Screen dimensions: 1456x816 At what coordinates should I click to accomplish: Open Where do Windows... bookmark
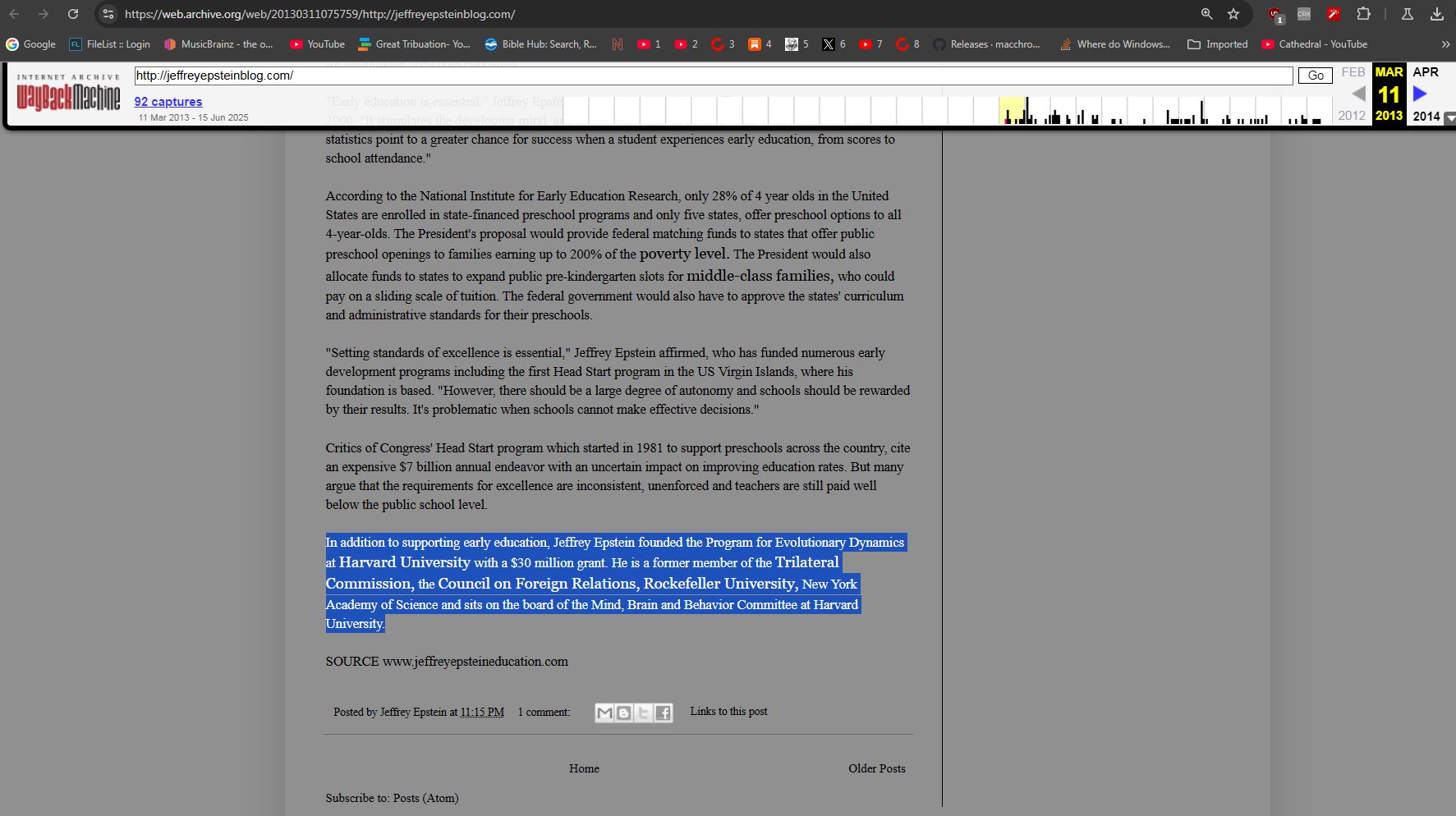click(1114, 44)
